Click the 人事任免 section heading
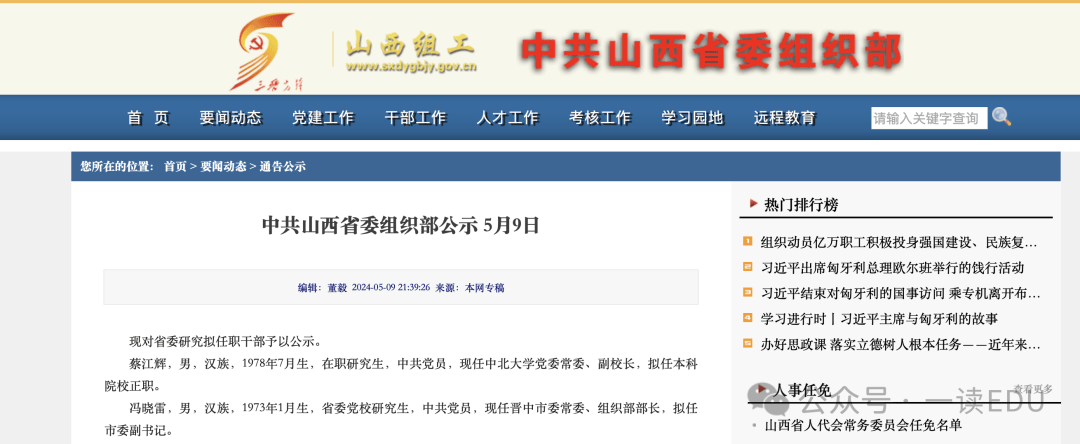The height and width of the screenshot is (444, 1080). pos(802,390)
